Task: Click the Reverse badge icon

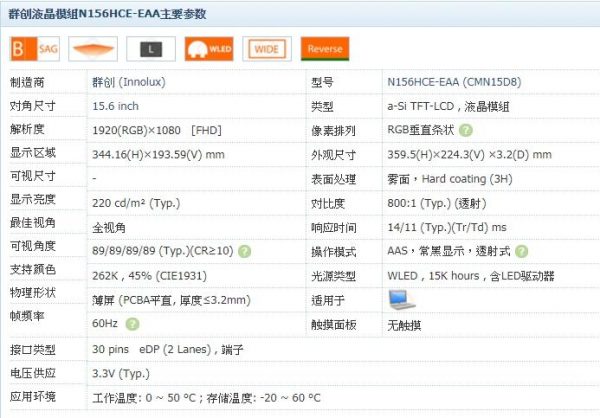Action: 325,49
